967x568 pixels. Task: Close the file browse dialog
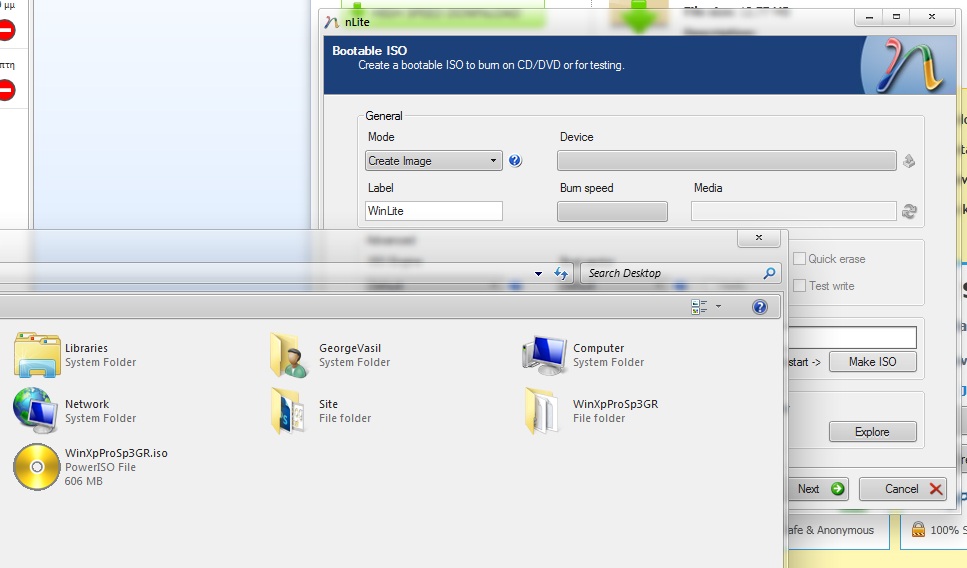click(x=759, y=238)
